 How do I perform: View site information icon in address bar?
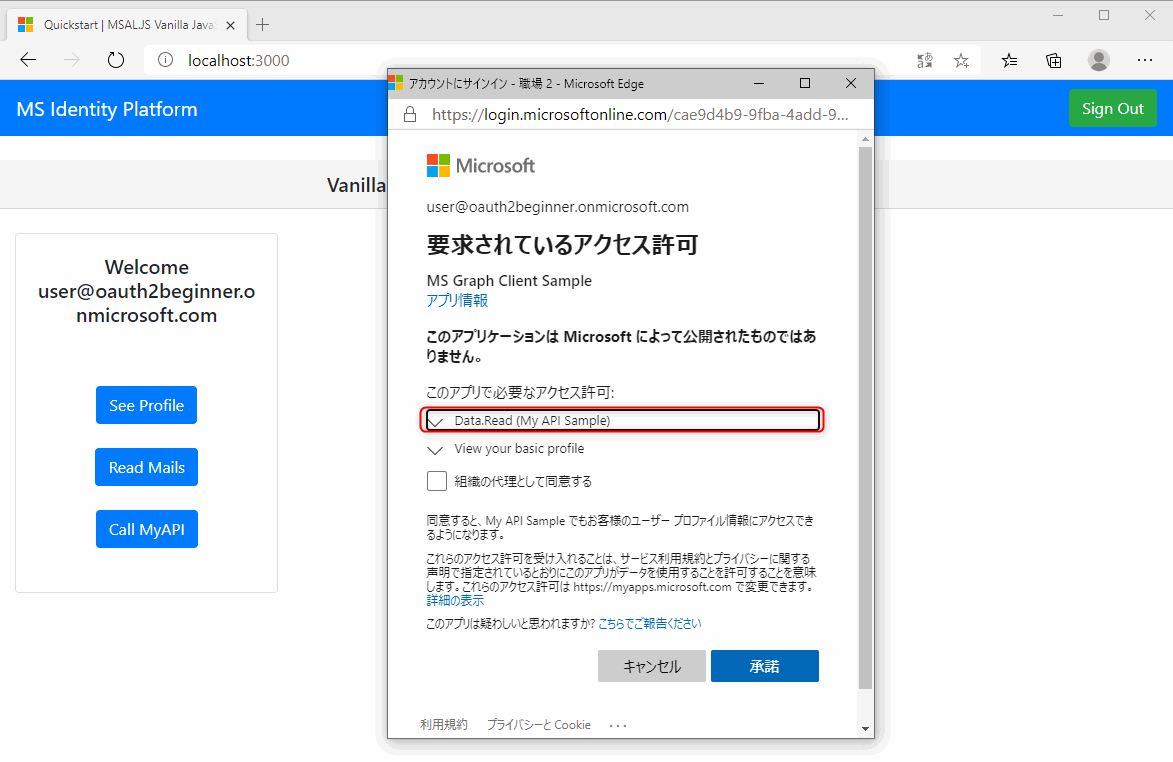(x=165, y=61)
